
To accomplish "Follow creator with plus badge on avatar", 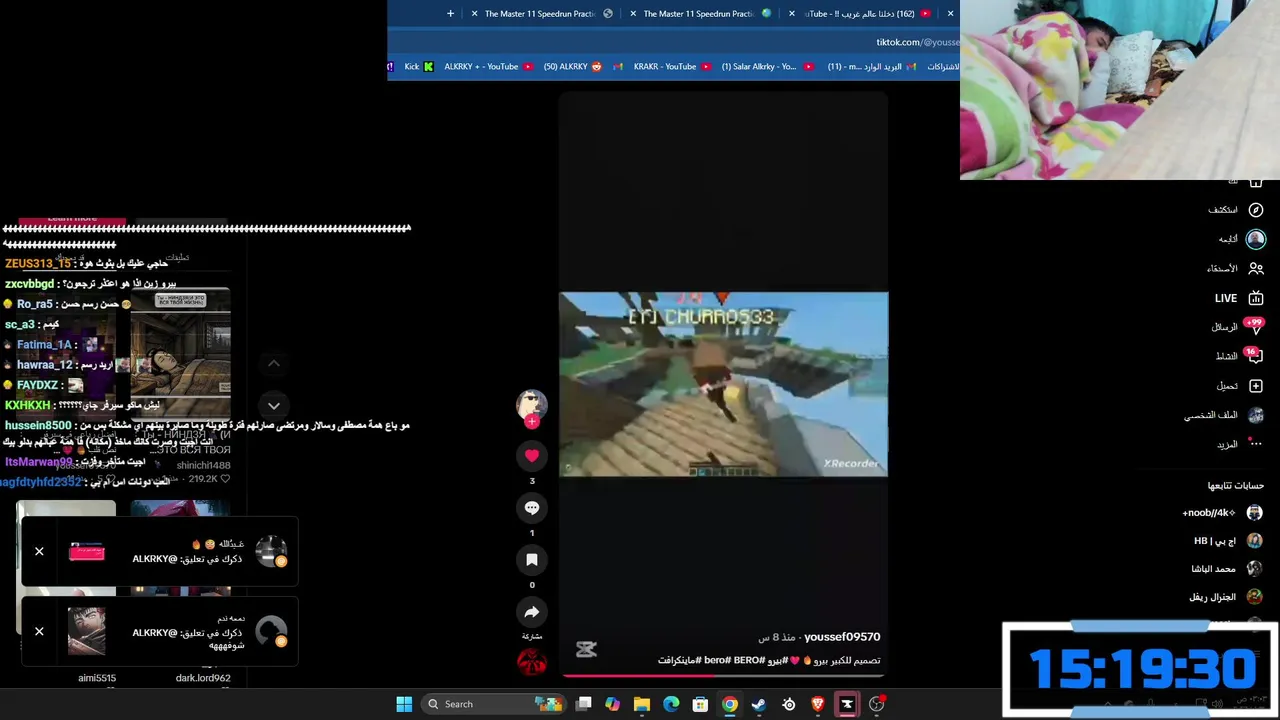I will pyautogui.click(x=532, y=422).
